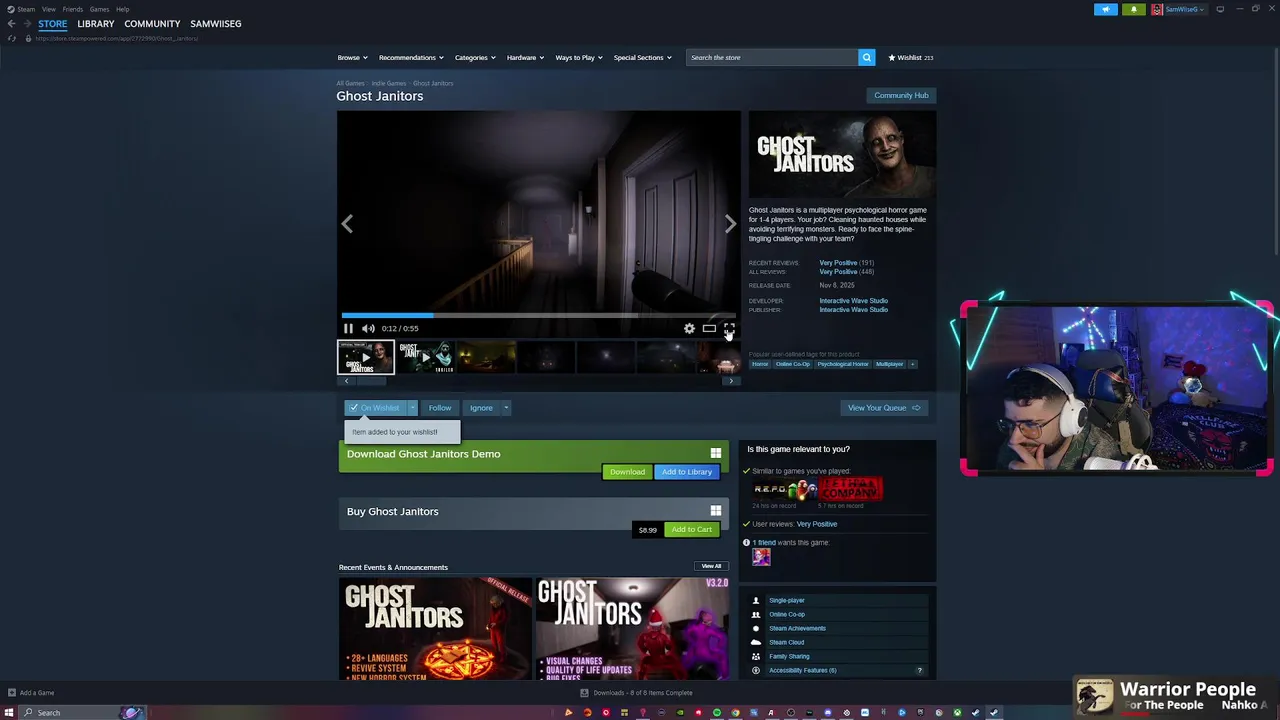Screen dimensions: 1280x720
Task: Reload the store page
Action: tap(12, 38)
